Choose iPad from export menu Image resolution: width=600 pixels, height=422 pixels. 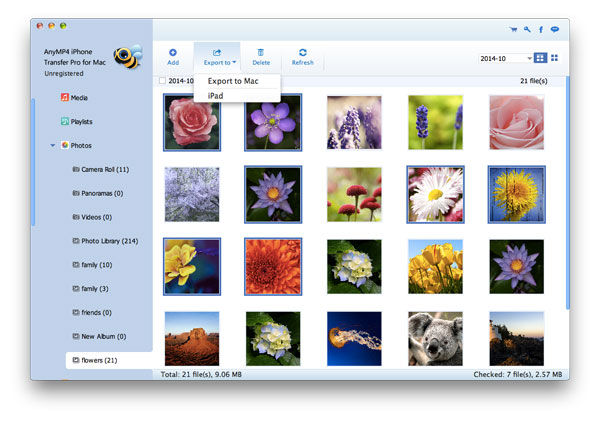point(216,95)
